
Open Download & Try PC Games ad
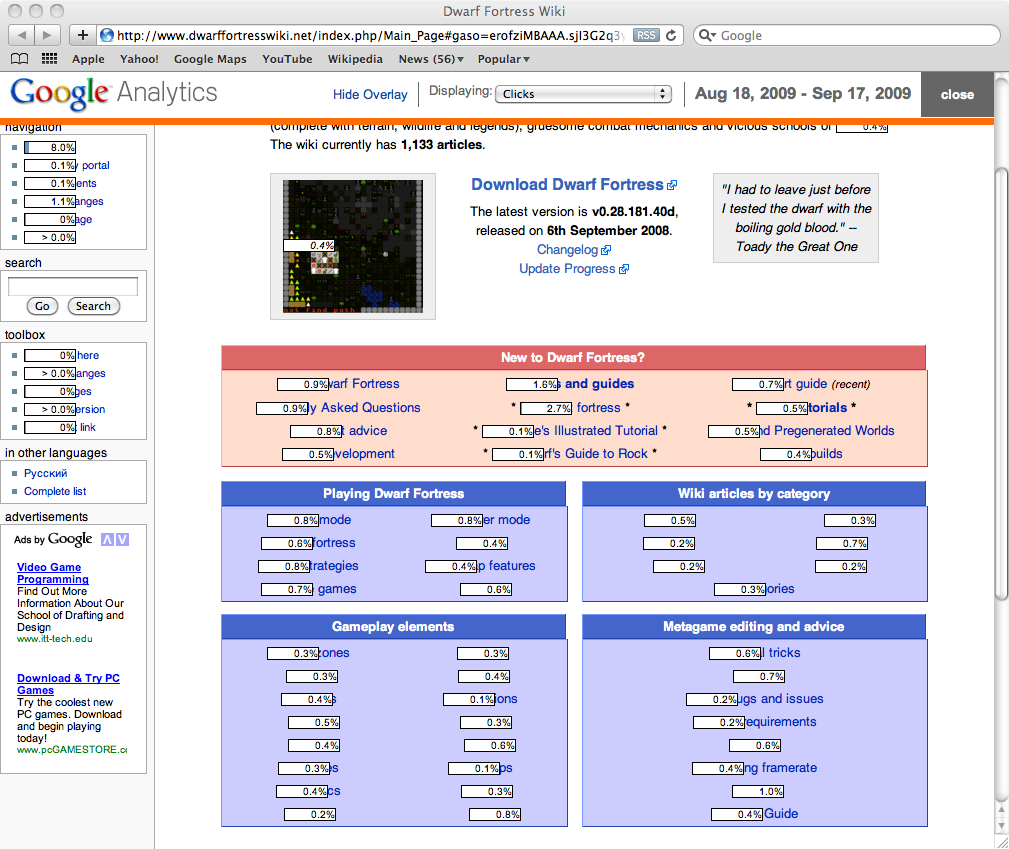68,684
